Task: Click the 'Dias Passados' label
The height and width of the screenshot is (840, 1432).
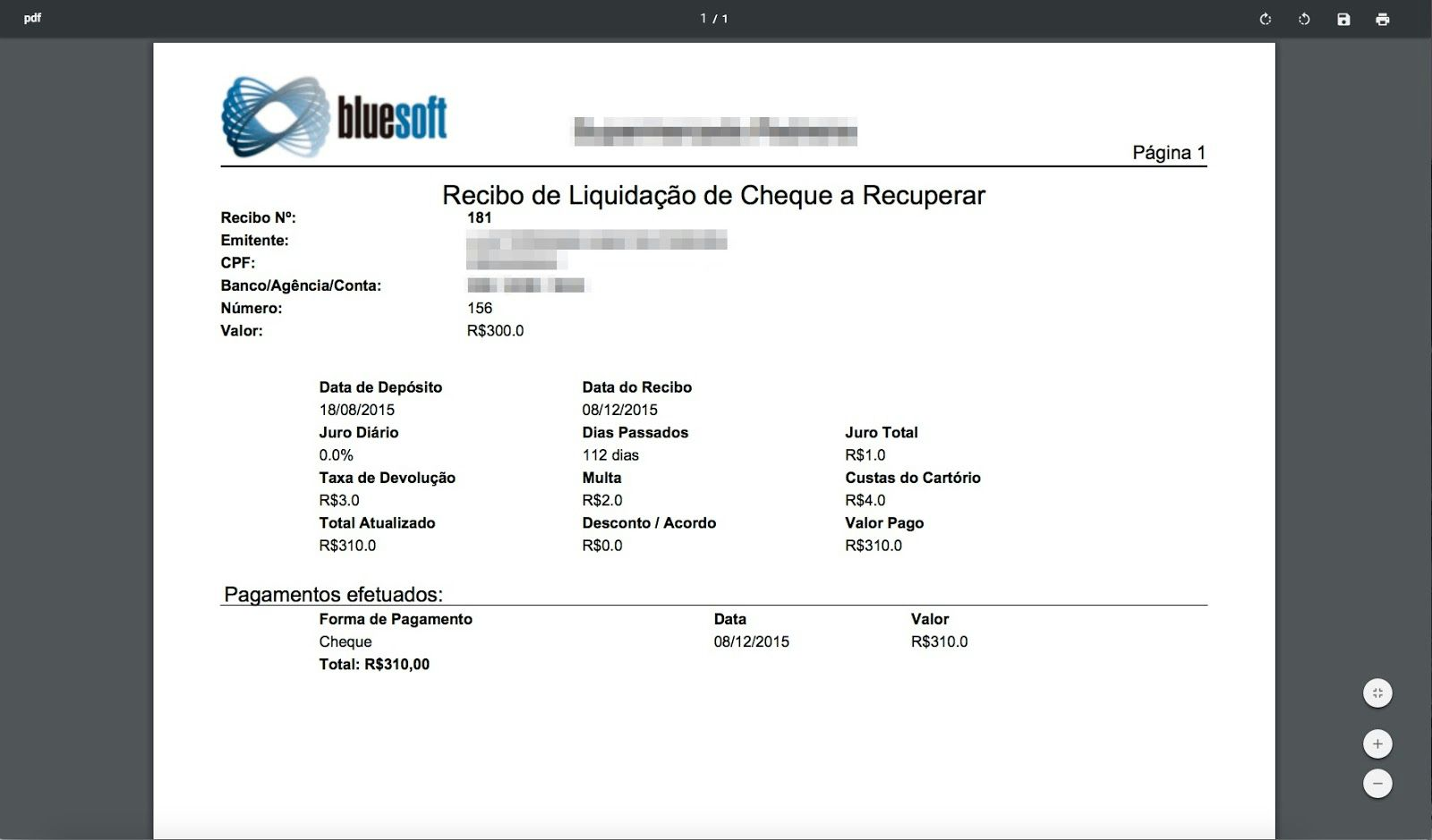Action: pyautogui.click(x=635, y=433)
